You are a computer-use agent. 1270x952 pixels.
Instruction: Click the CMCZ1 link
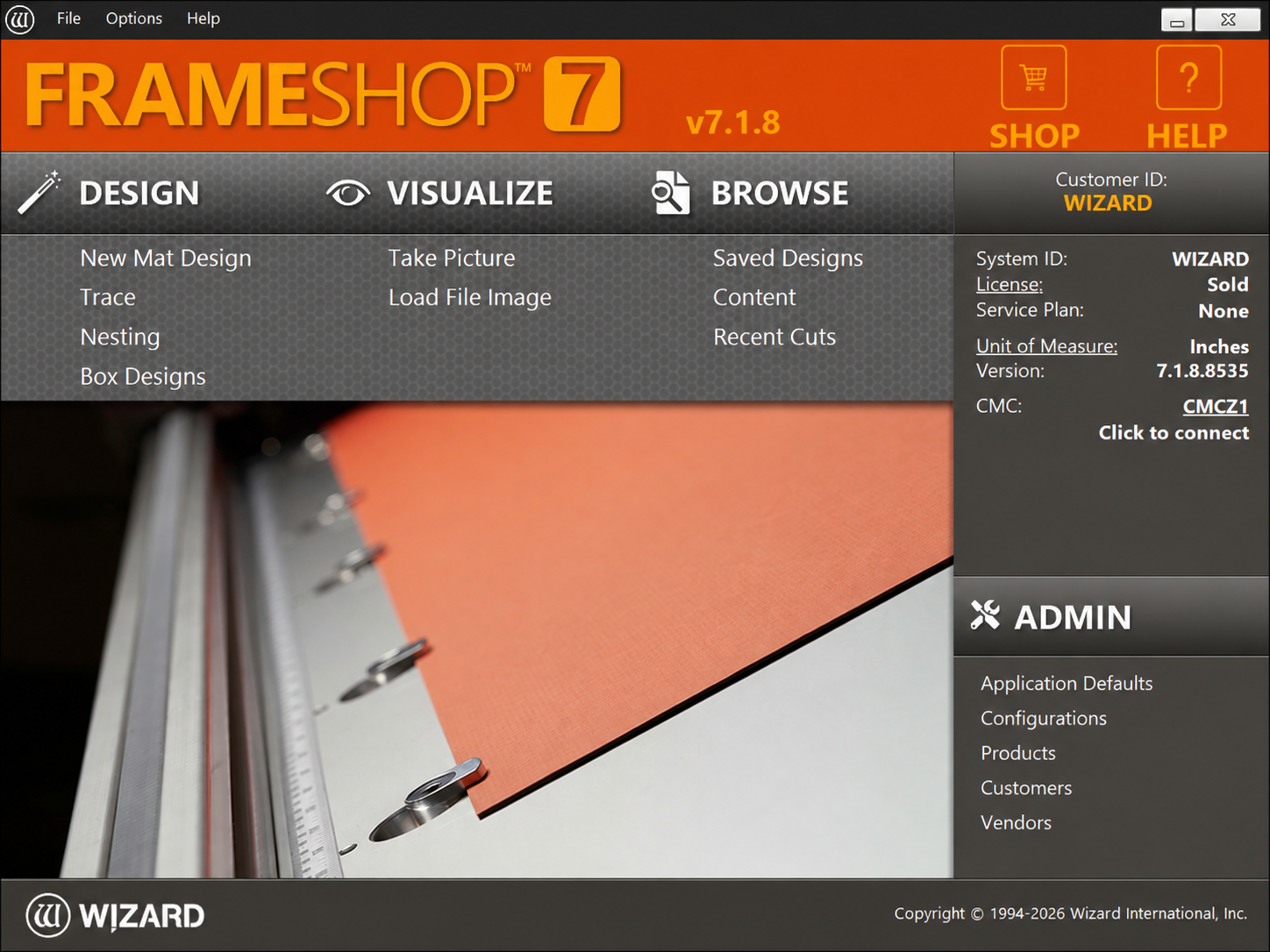coord(1216,407)
